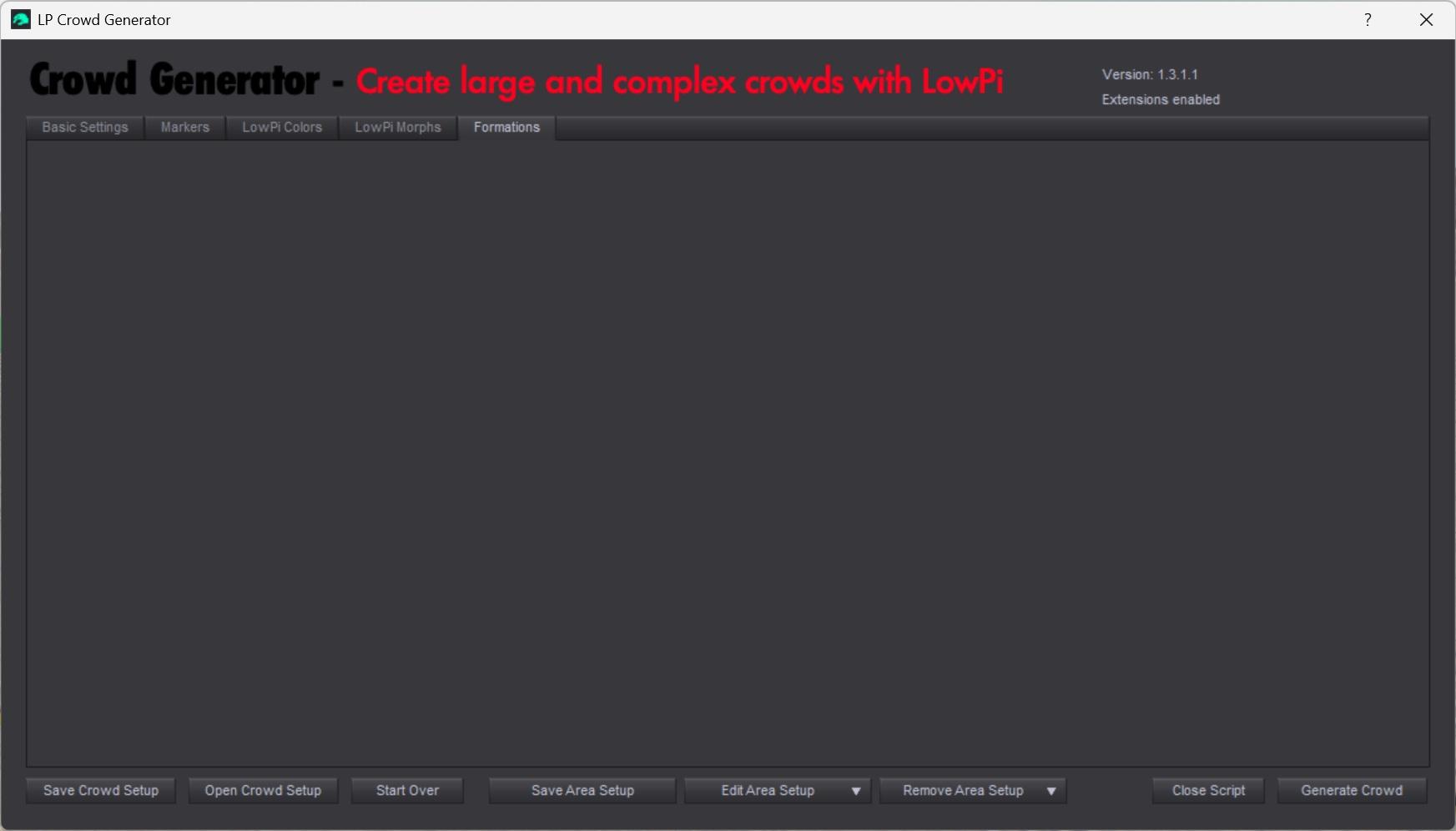Activate the Formations tab
Viewport: 1456px width, 831px height.
click(x=506, y=128)
